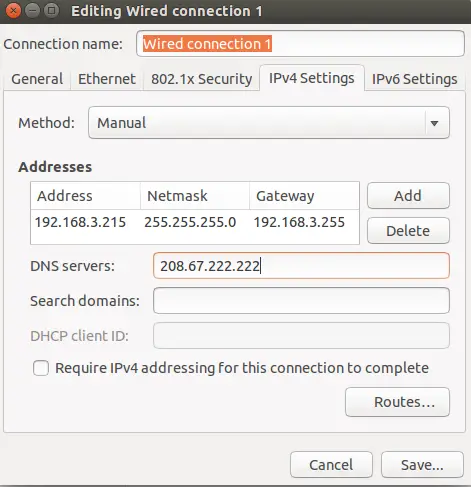Viewport: 471px width, 487px height.
Task: Delete the selected address row
Action: click(x=408, y=231)
